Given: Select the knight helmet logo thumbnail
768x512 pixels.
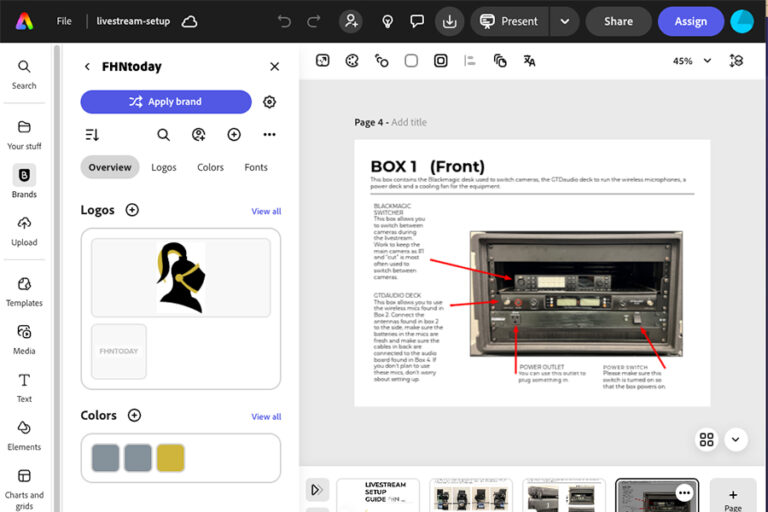Looking at the screenshot, I should 180,277.
